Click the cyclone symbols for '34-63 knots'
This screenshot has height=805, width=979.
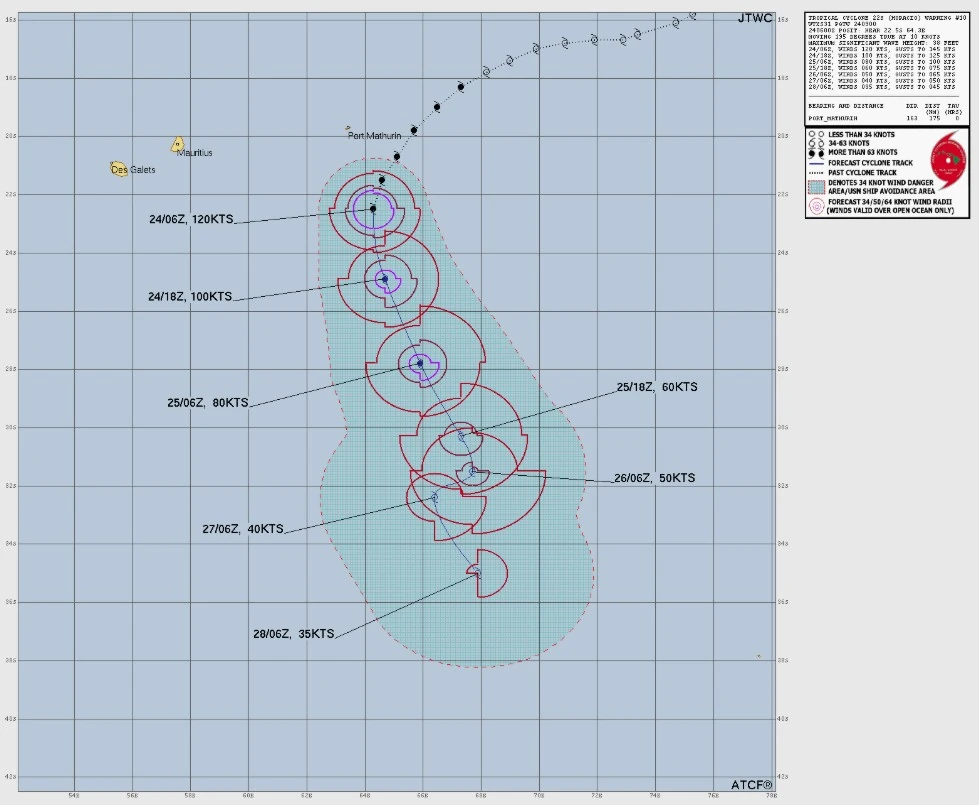816,143
